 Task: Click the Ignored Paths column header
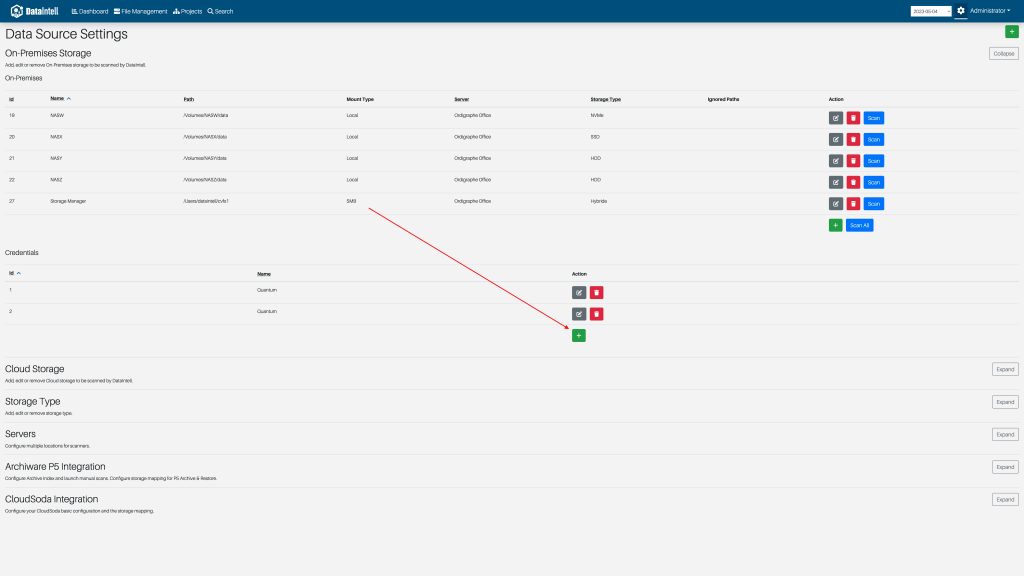pos(723,99)
